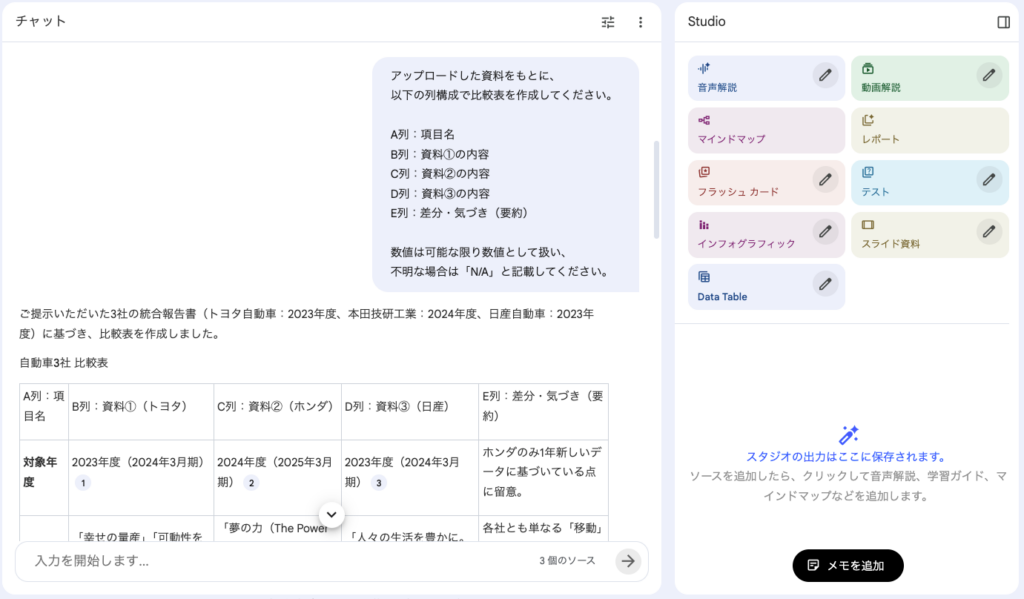
Task: Click pencil icon on テスト tile
Action: tap(988, 179)
